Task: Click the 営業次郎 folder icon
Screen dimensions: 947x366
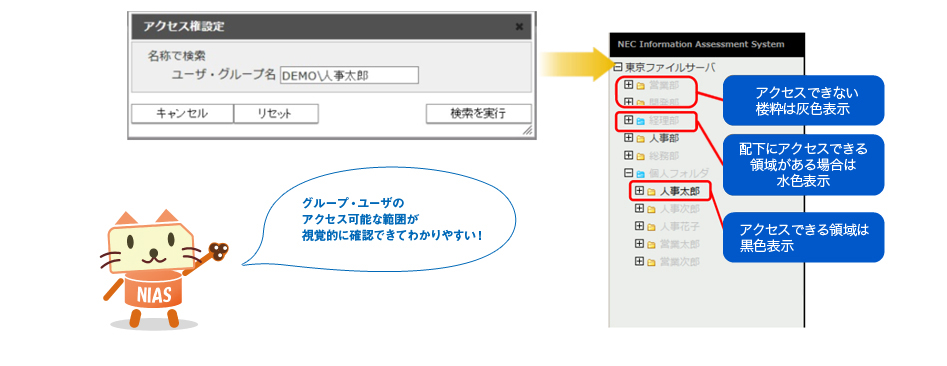Action: tap(651, 262)
